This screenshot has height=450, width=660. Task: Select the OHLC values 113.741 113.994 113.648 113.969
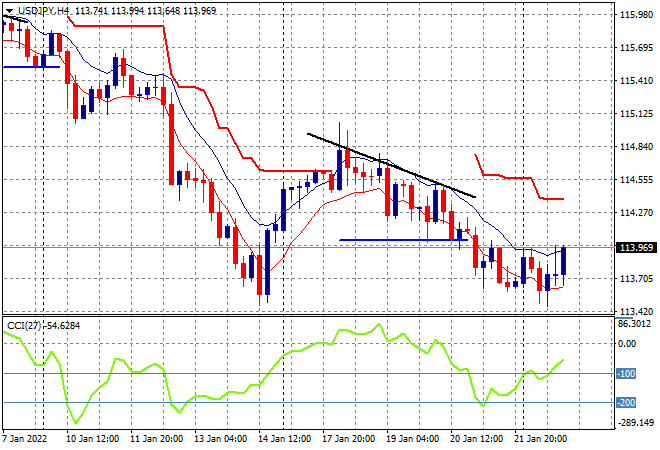(x=146, y=11)
